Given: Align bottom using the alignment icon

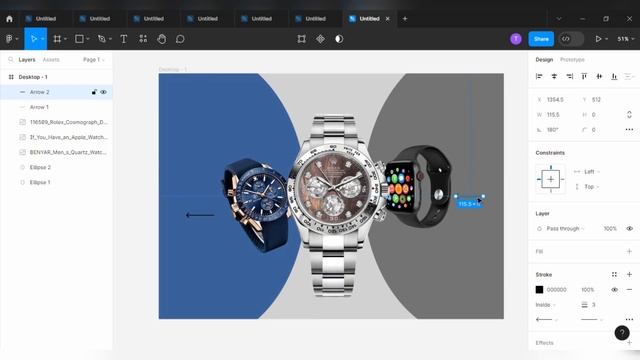Looking at the screenshot, I should (614, 76).
